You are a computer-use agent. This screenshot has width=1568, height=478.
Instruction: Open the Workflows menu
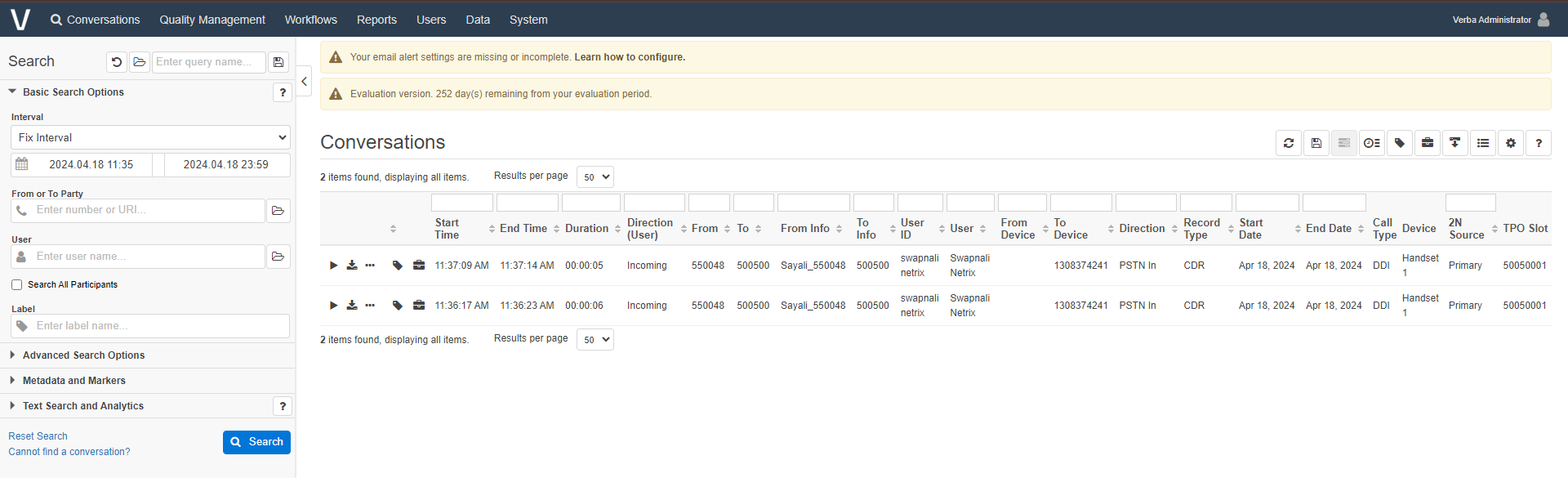coord(311,20)
